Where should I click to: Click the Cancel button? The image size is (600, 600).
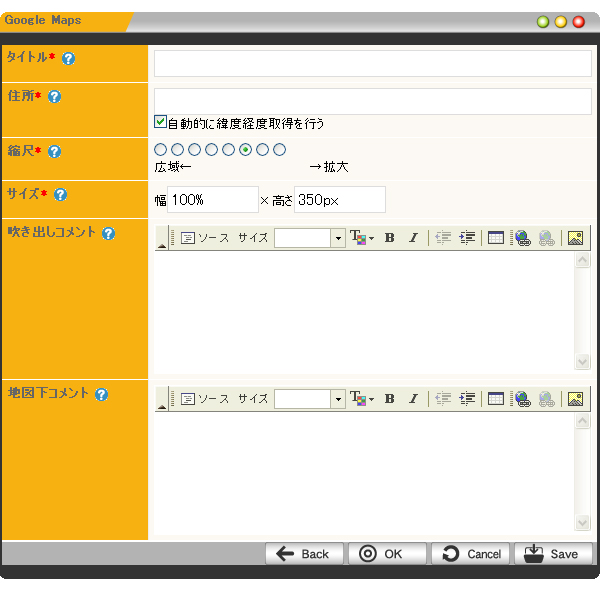(x=470, y=554)
